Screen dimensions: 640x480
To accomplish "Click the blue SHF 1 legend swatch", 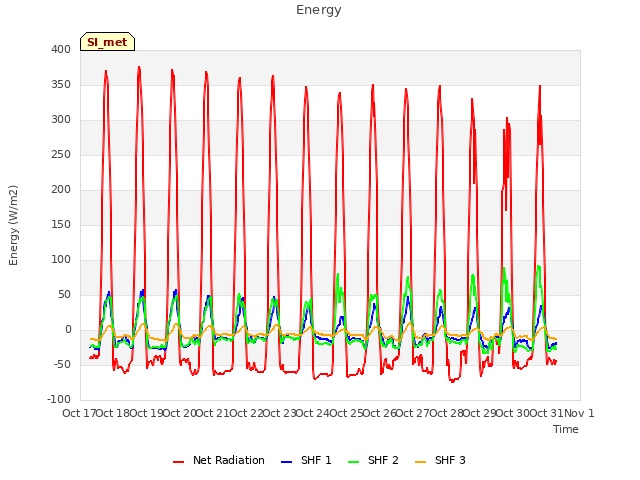I will [x=287, y=462].
